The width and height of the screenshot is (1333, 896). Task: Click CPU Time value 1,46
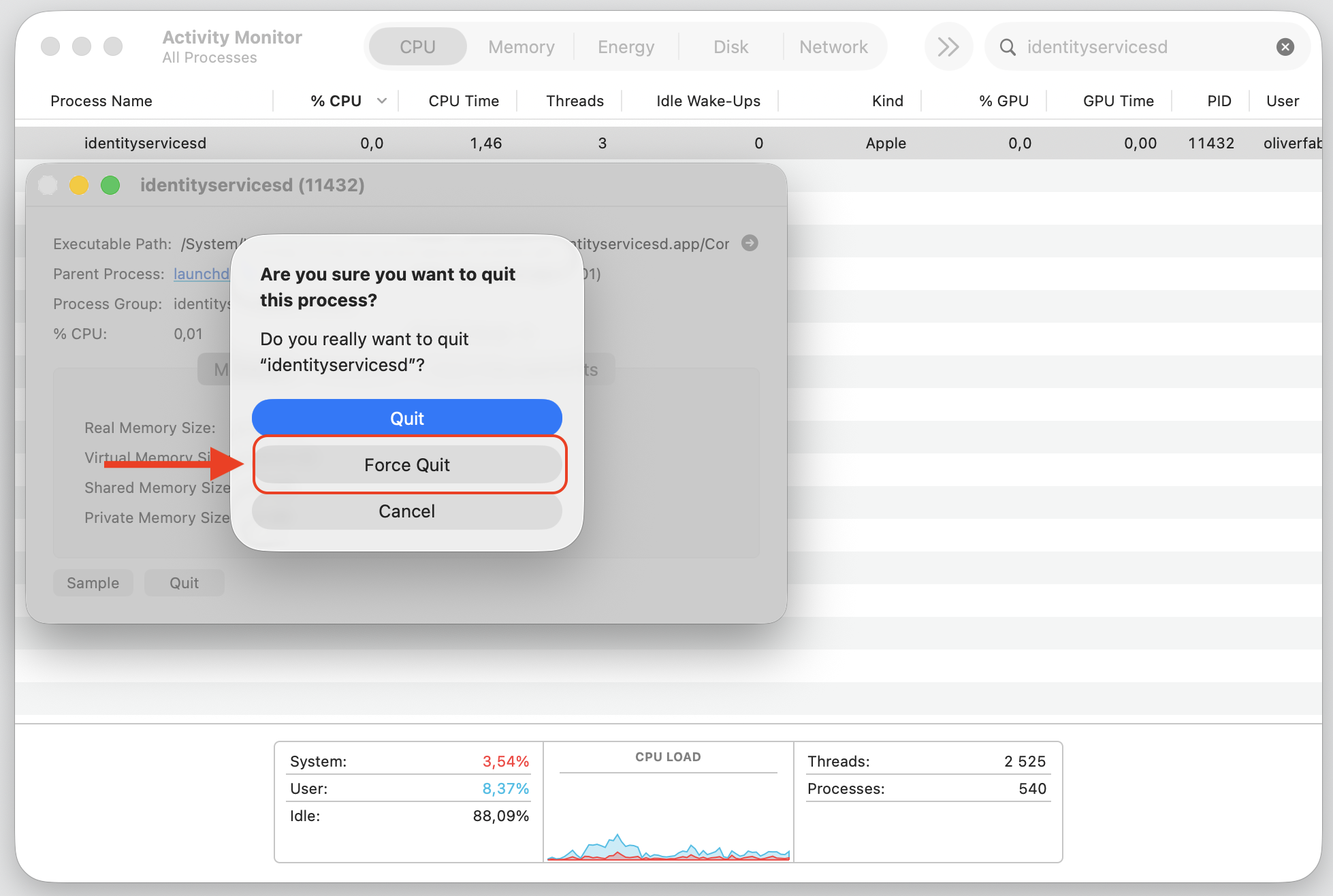pos(486,143)
